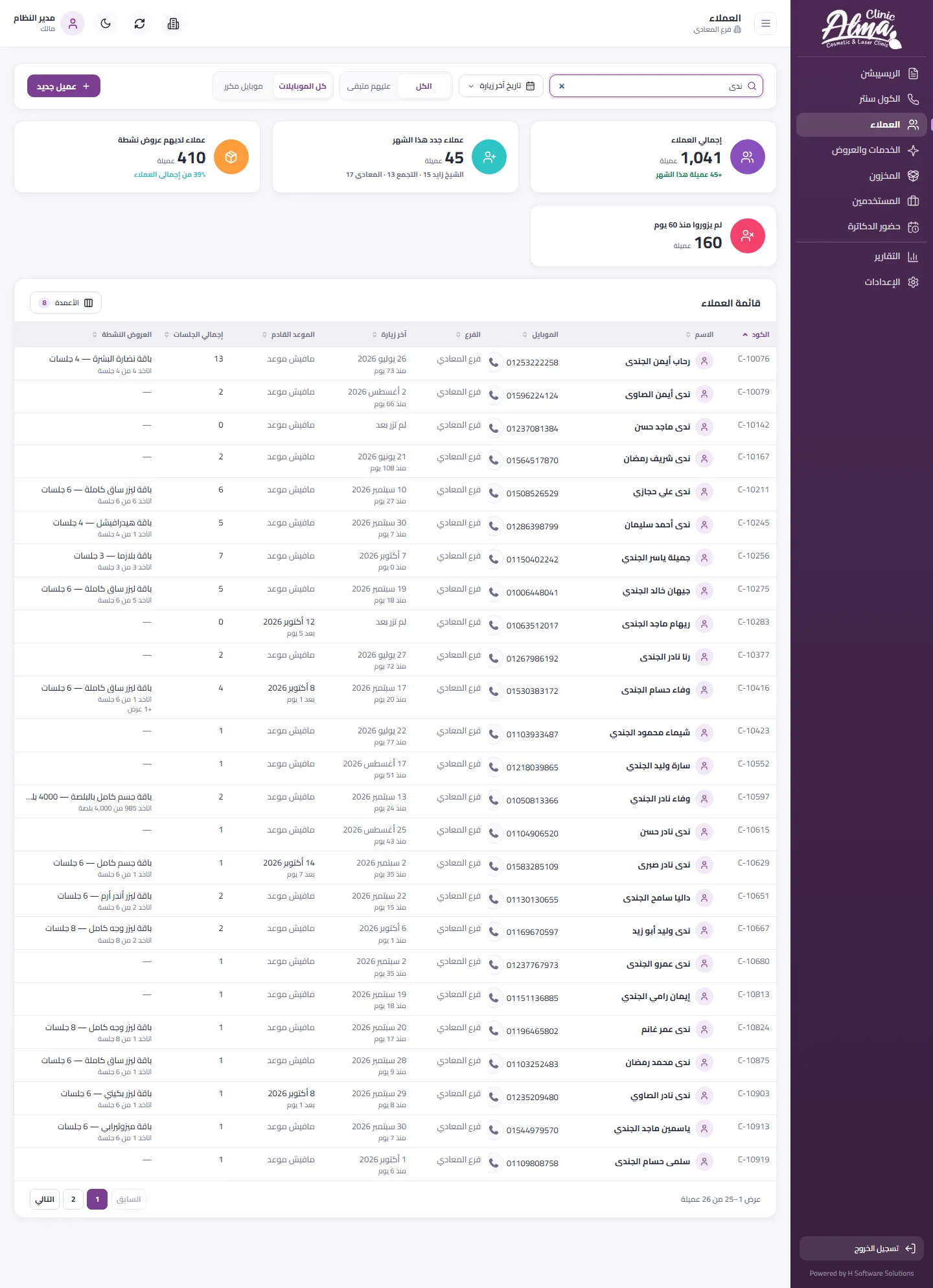Call phone icon for 01253222258
The width and height of the screenshot is (933, 1288).
click(x=494, y=362)
